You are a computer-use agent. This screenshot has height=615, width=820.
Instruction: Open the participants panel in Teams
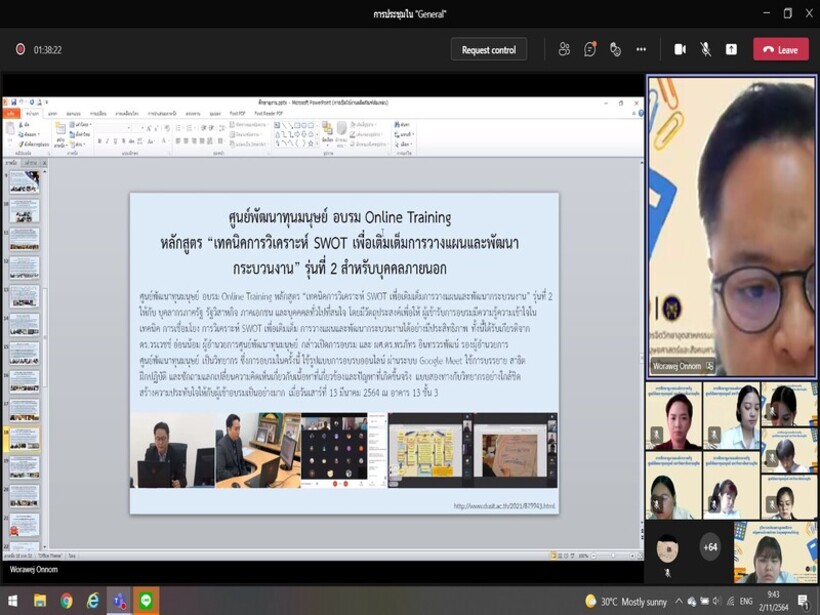click(x=564, y=50)
